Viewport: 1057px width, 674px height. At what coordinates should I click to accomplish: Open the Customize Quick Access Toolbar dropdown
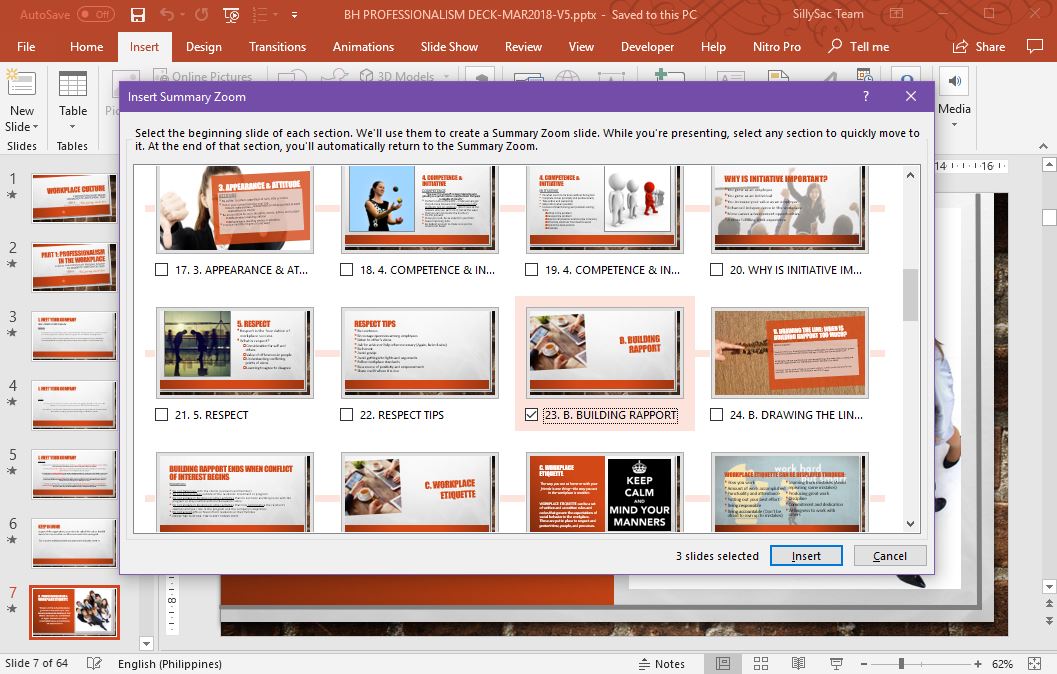(x=294, y=15)
